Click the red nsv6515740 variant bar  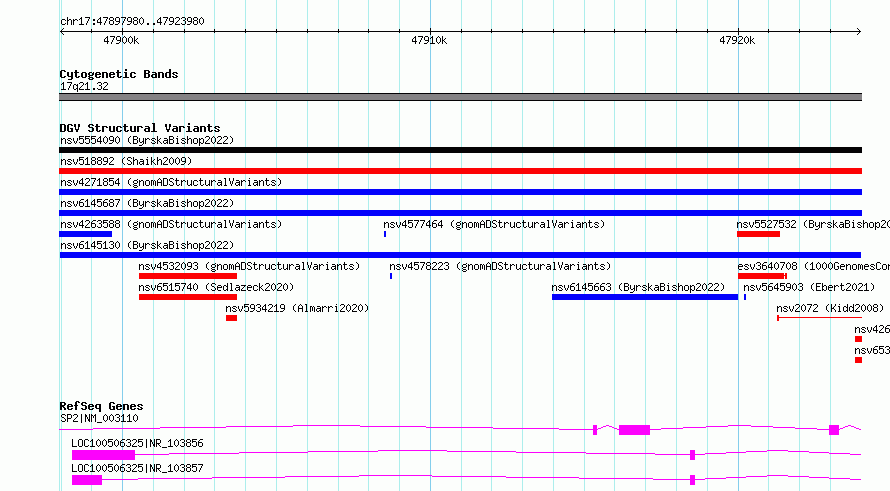[188, 297]
